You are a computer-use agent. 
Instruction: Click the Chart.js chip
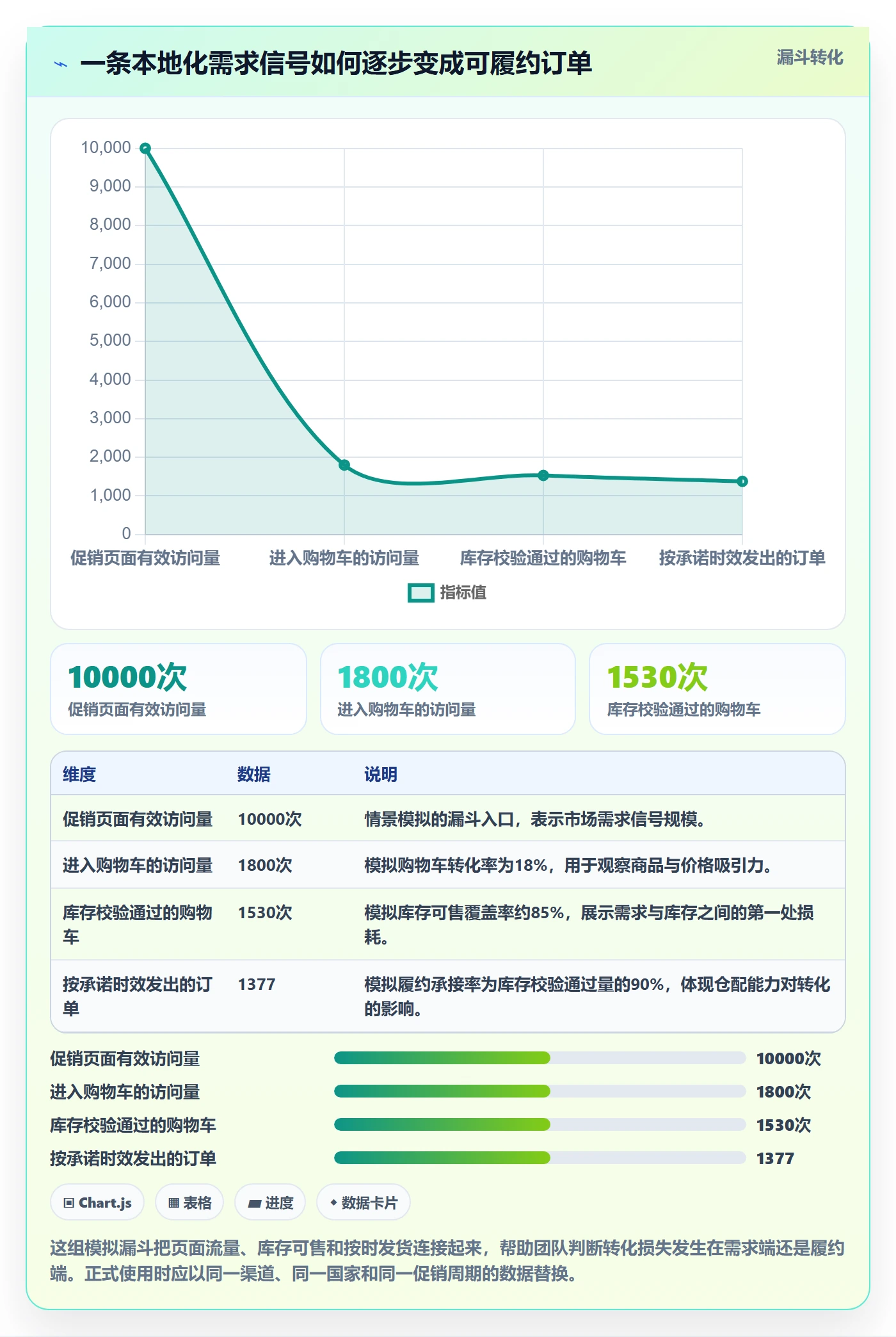[x=97, y=1203]
